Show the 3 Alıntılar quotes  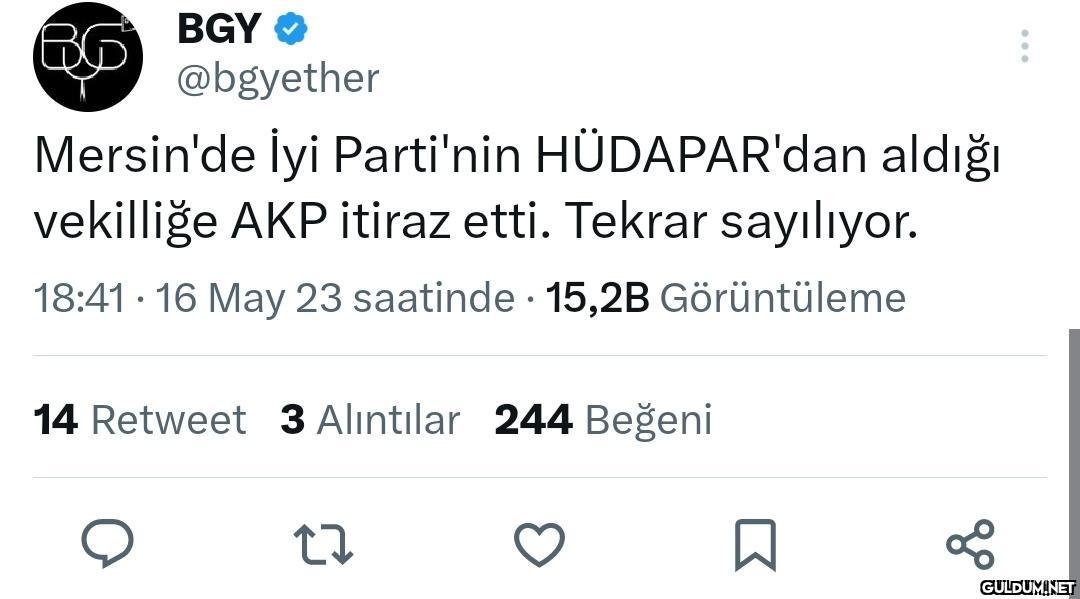point(370,420)
